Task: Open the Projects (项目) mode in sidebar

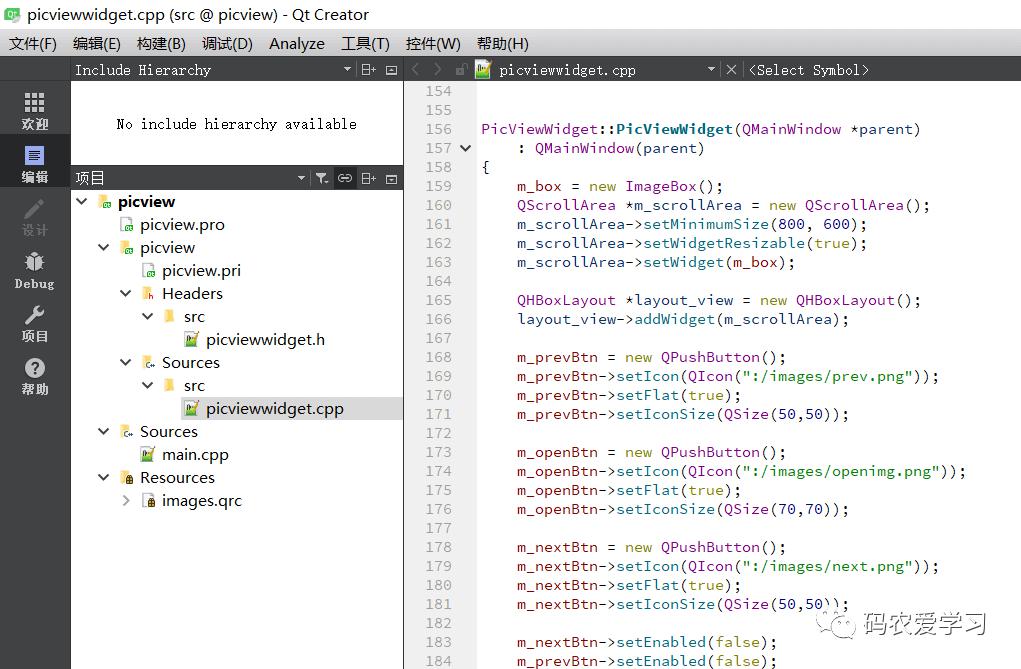Action: (35, 324)
